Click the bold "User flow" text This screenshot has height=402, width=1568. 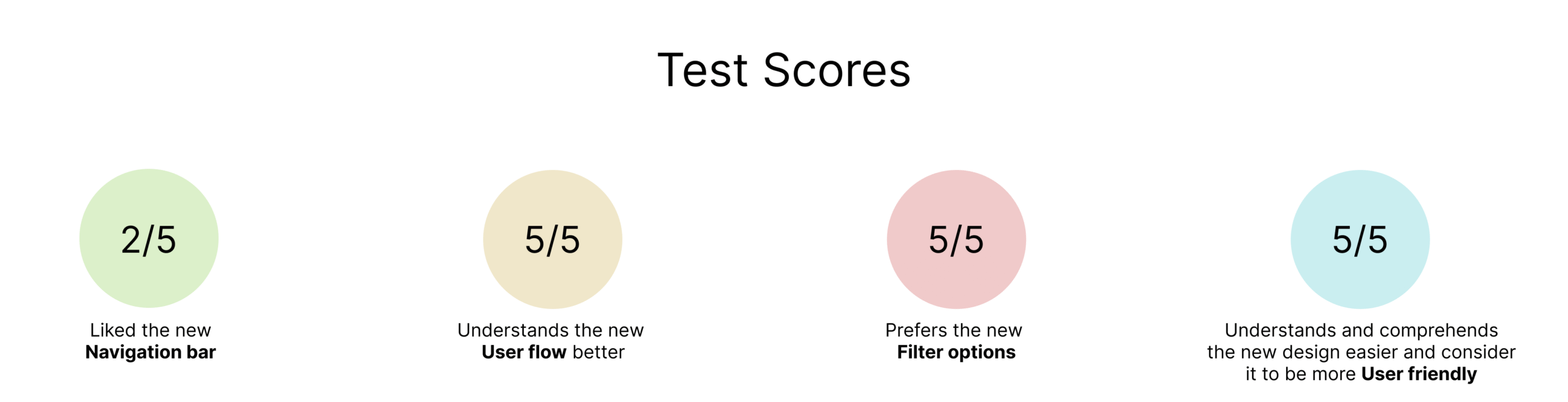tap(524, 352)
